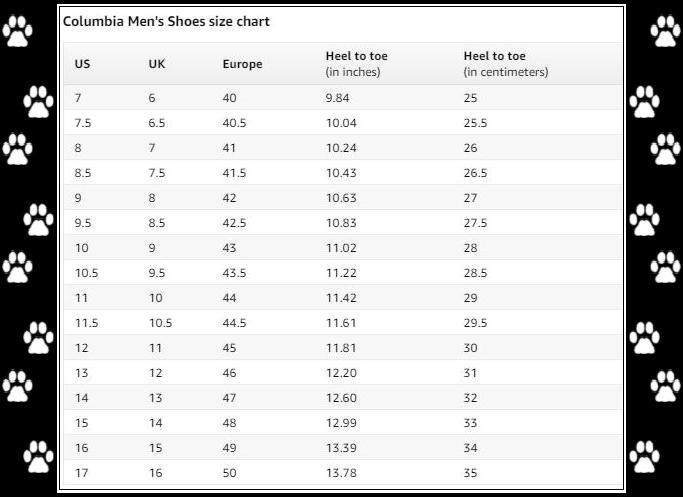Image resolution: width=683 pixels, height=497 pixels.
Task: Select the UK size 10.5 cell
Action: point(160,323)
